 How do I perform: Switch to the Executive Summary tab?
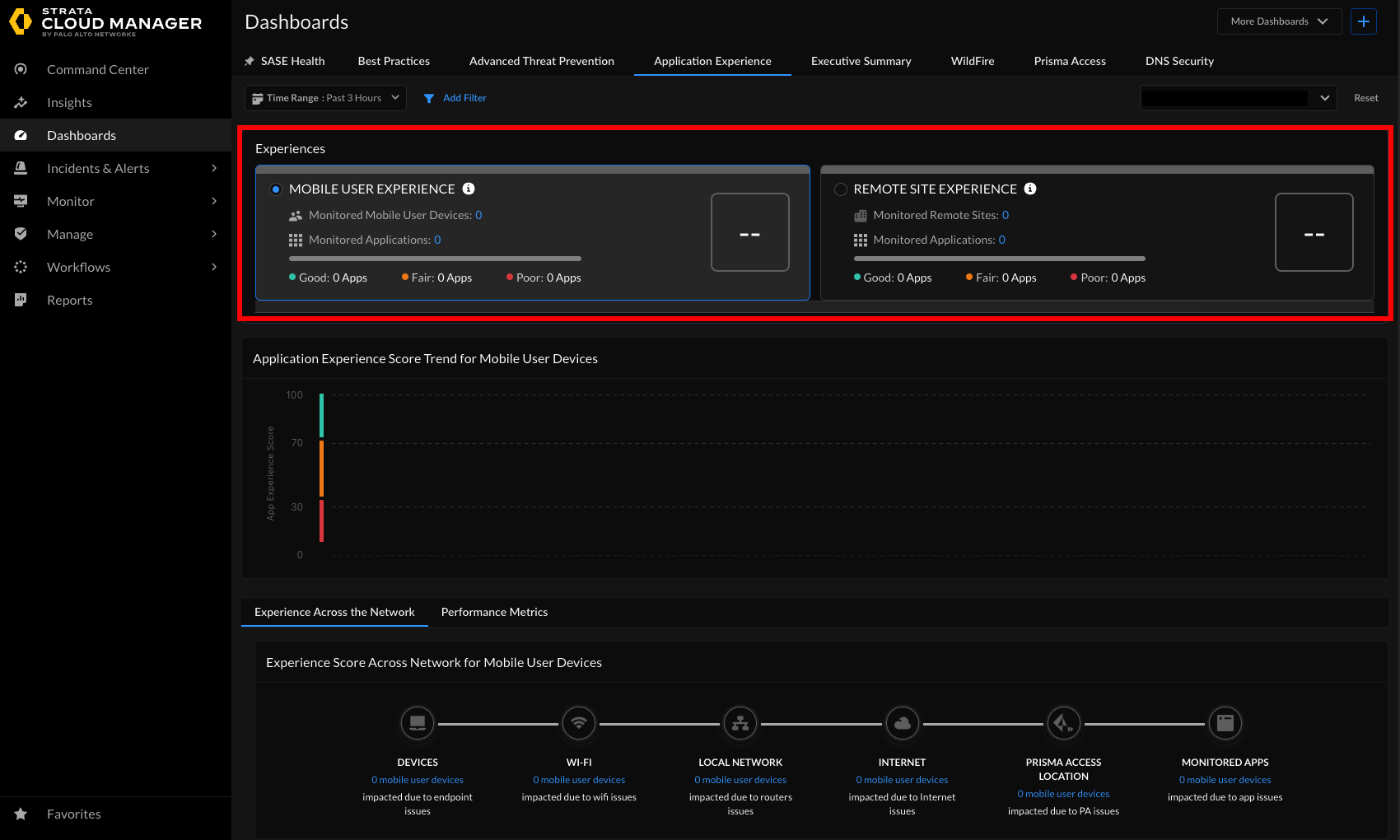(x=861, y=61)
